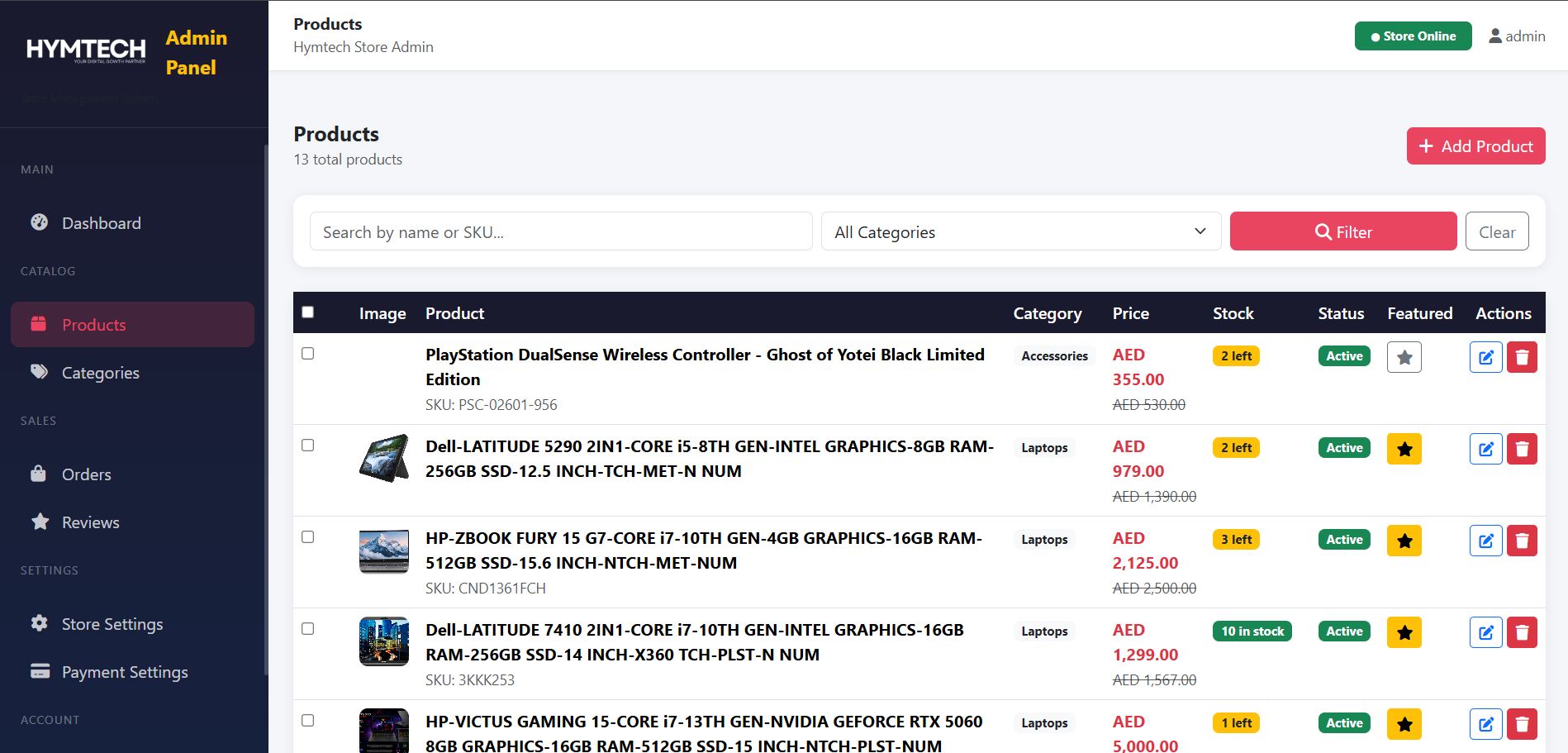Open Dashboard from the sidebar
Image resolution: width=1568 pixels, height=753 pixels.
[132, 223]
